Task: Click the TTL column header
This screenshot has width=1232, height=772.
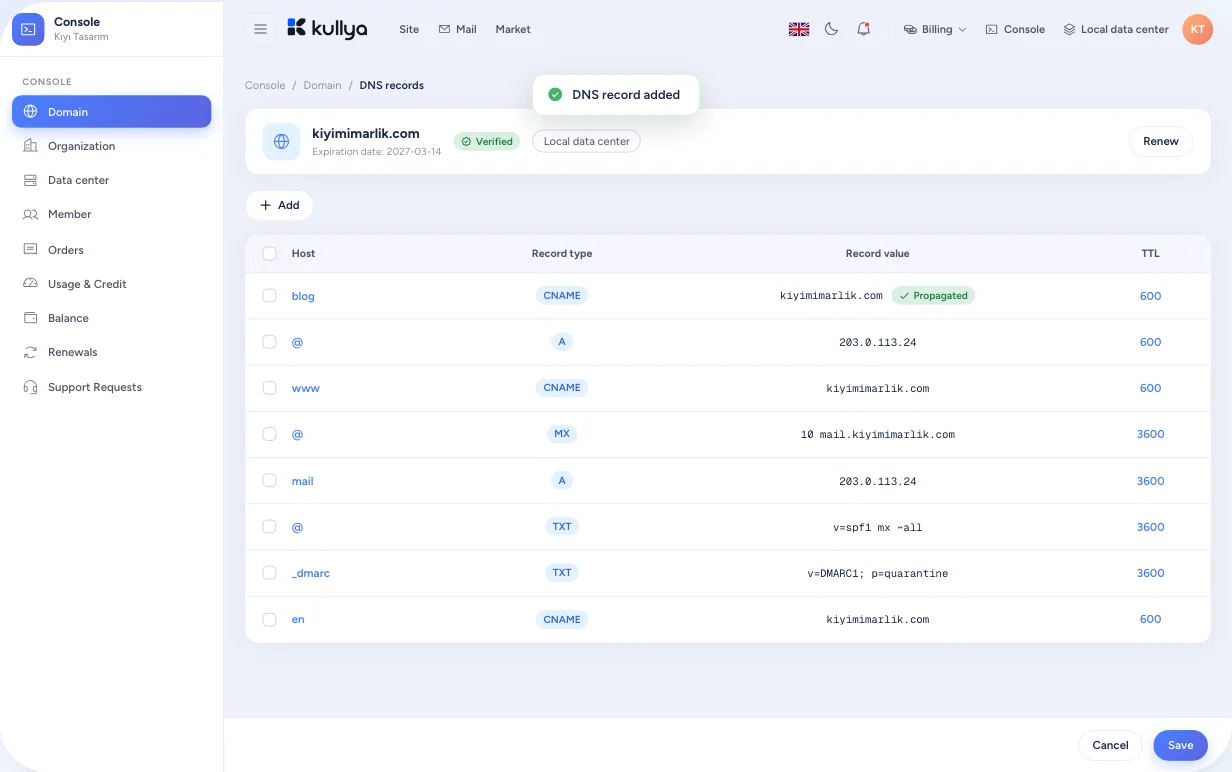Action: point(1150,253)
